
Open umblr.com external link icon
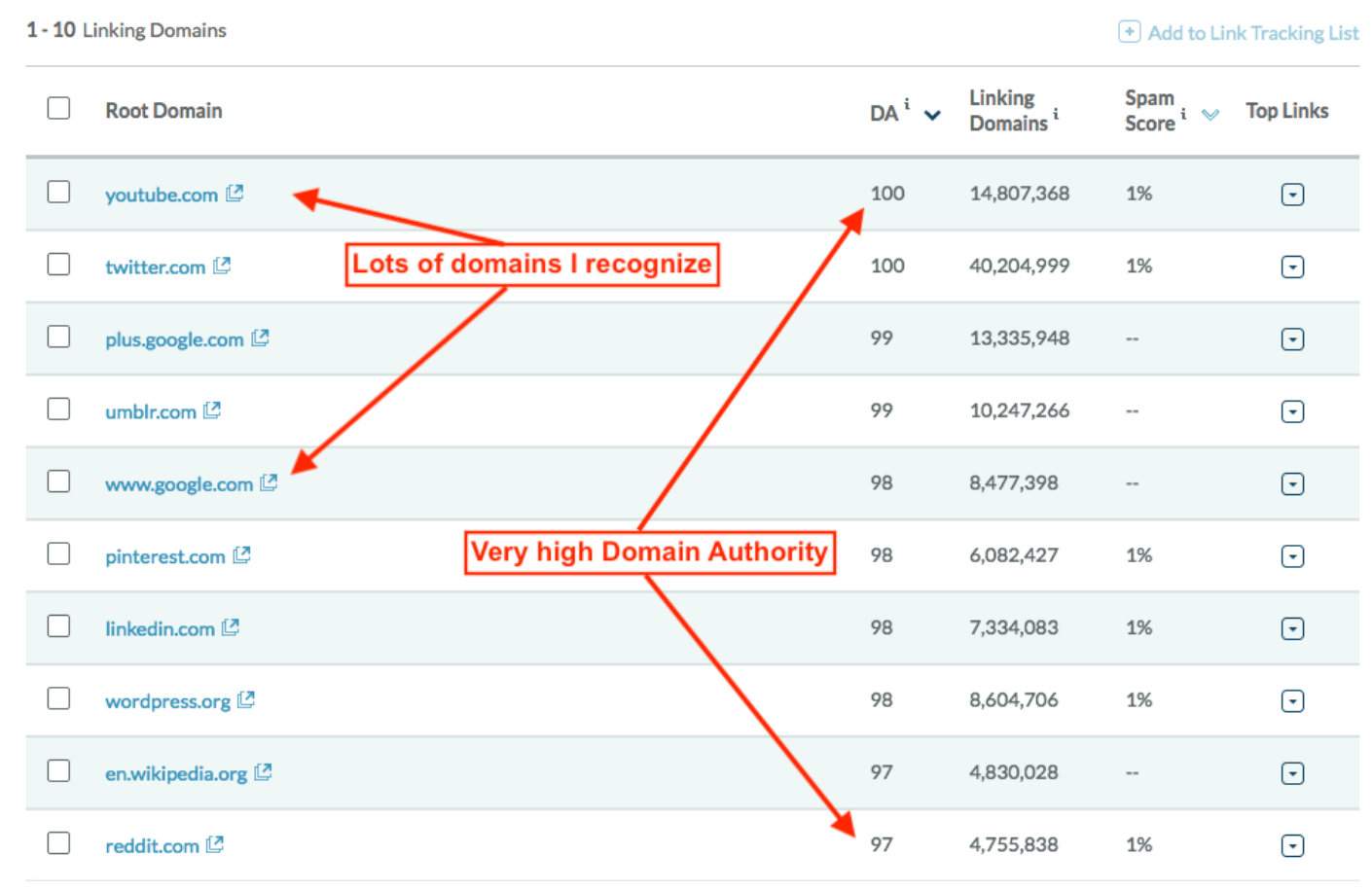click(212, 410)
